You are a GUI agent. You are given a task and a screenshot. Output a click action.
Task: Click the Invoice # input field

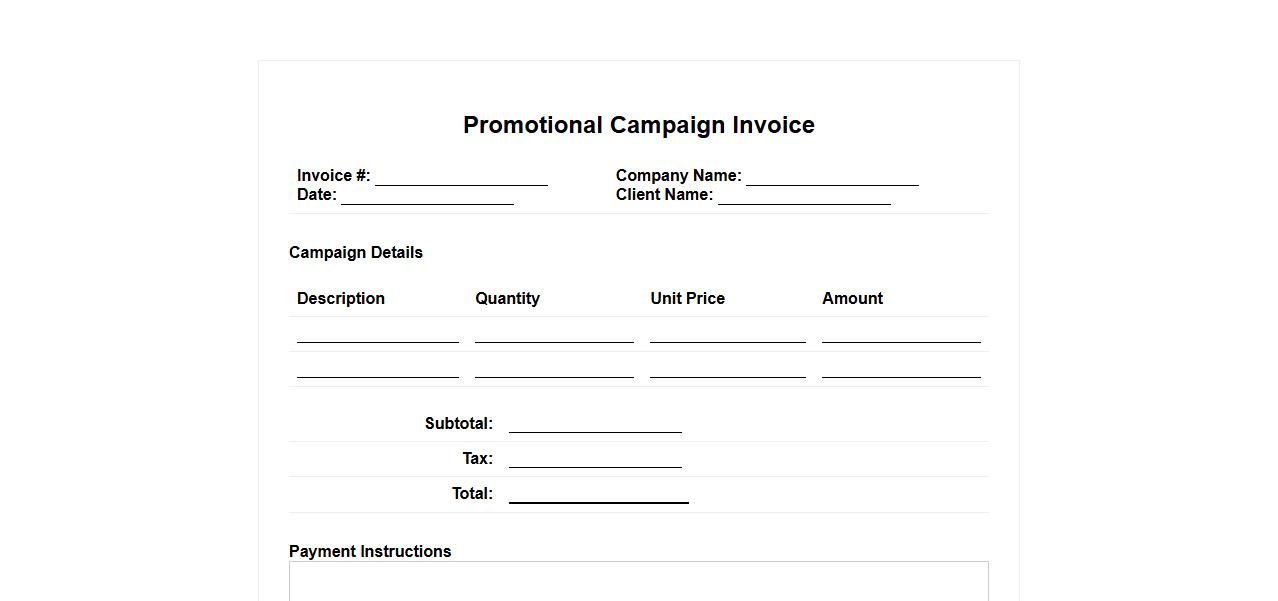pyautogui.click(x=461, y=176)
